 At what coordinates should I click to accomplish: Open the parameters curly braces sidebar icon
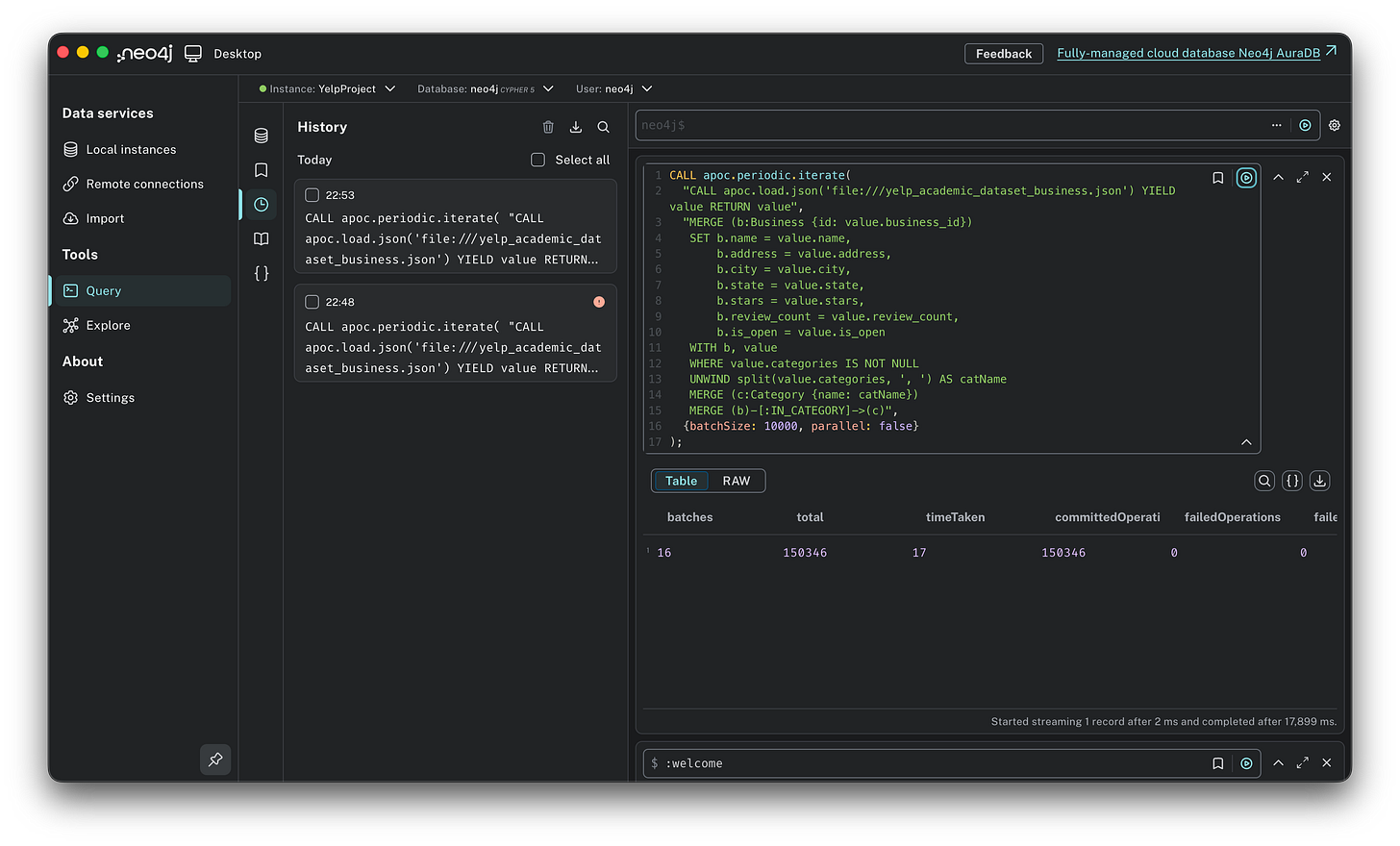click(x=261, y=273)
